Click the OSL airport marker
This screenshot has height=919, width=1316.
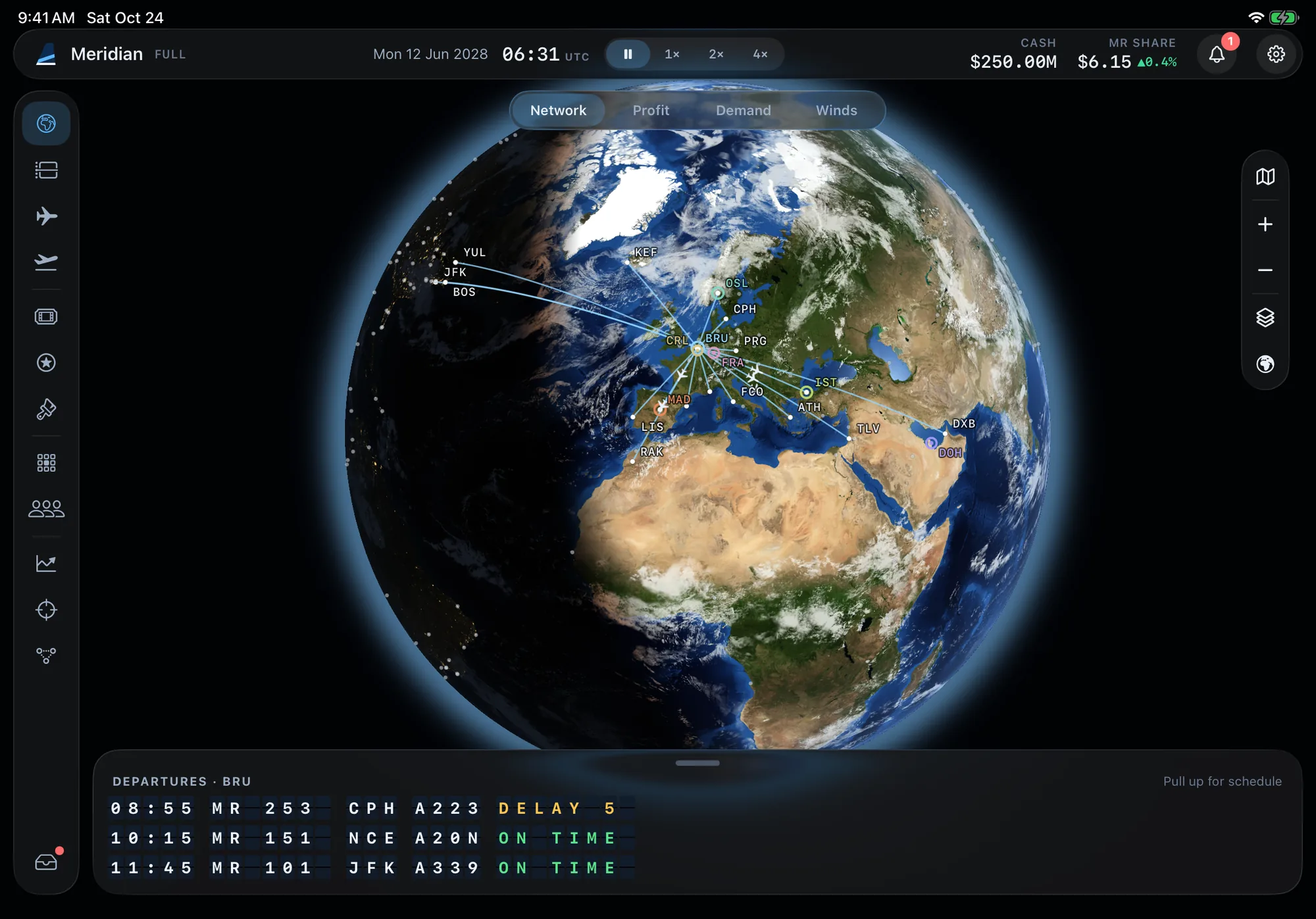click(x=718, y=293)
